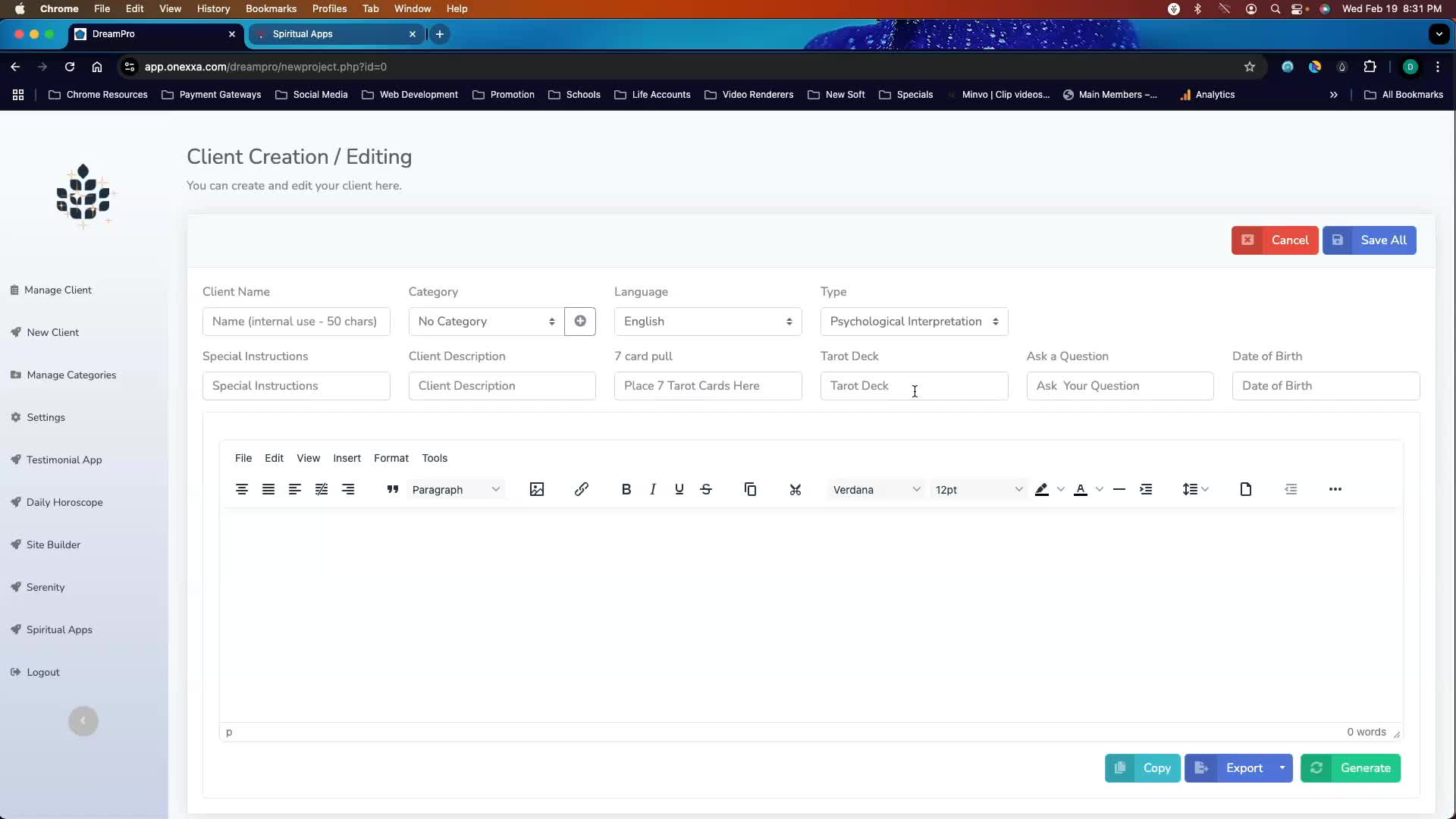Open the editor Insert menu

pyautogui.click(x=347, y=458)
